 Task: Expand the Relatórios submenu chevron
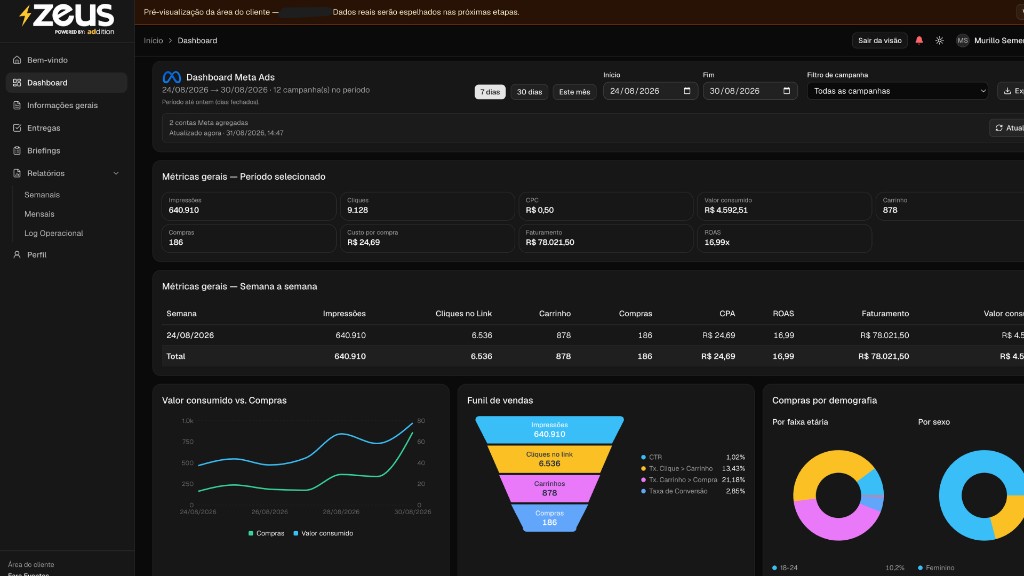click(116, 174)
